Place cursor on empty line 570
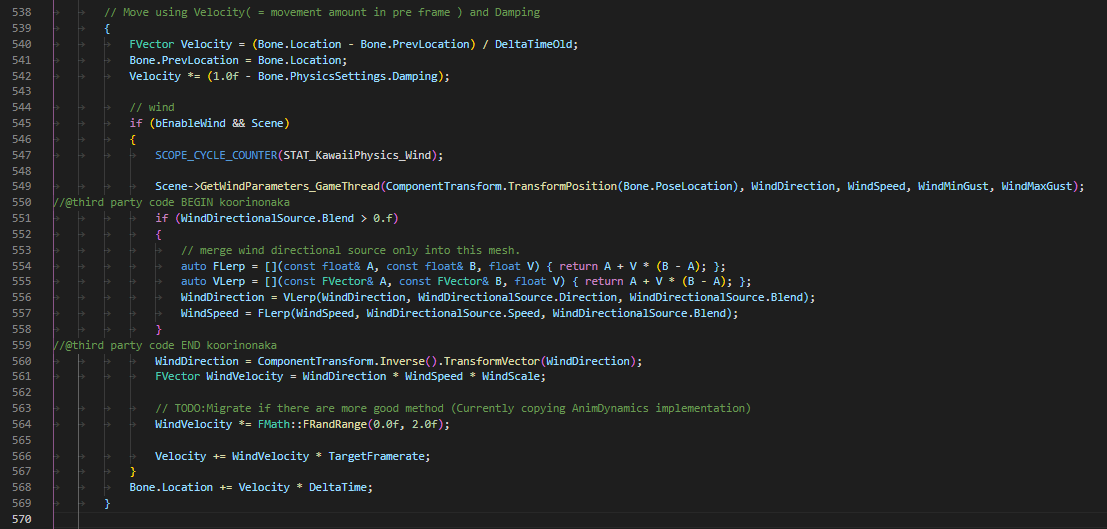This screenshot has width=1107, height=529. [579, 519]
